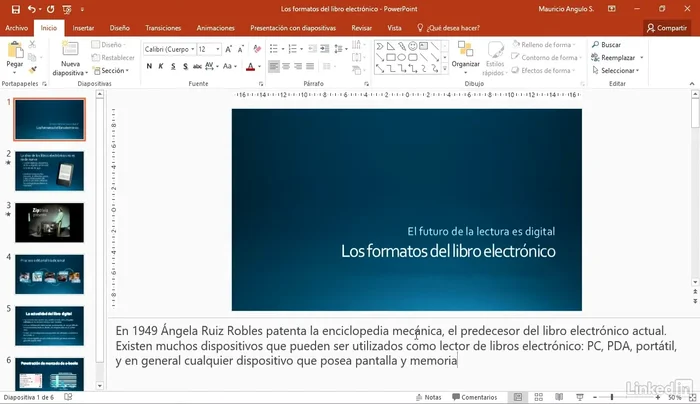Click the font color red A
This screenshot has width=700, height=404.
250,67
